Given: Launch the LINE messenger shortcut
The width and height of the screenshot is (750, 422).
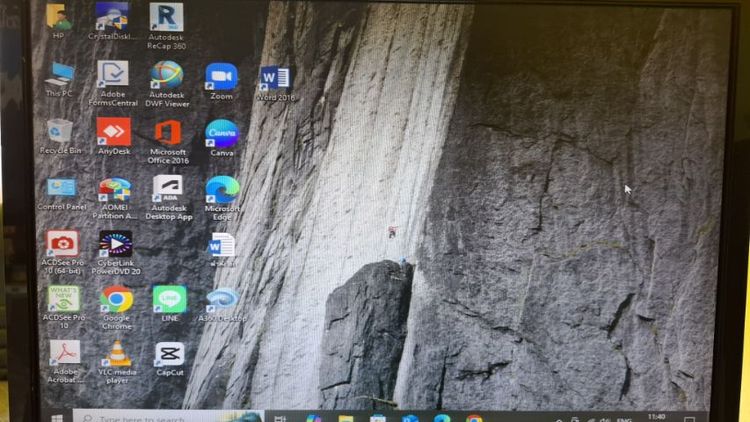Looking at the screenshot, I should tap(169, 303).
